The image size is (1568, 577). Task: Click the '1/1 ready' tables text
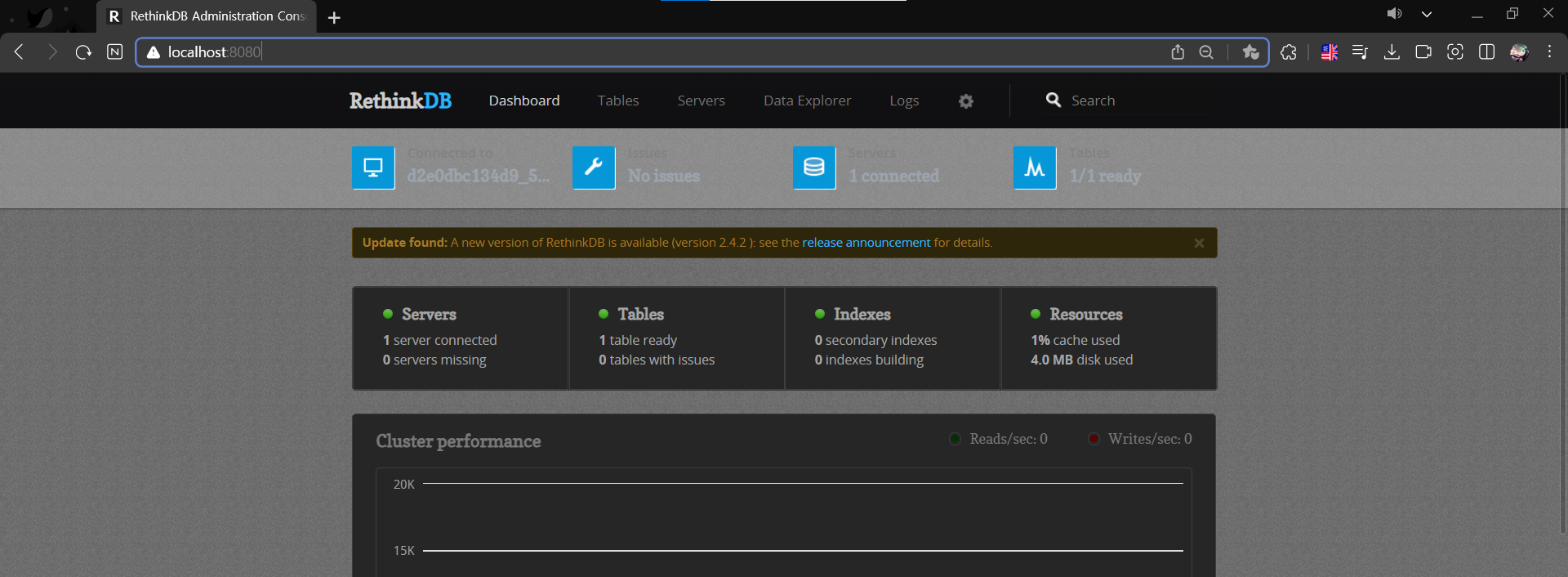pyautogui.click(x=1105, y=176)
